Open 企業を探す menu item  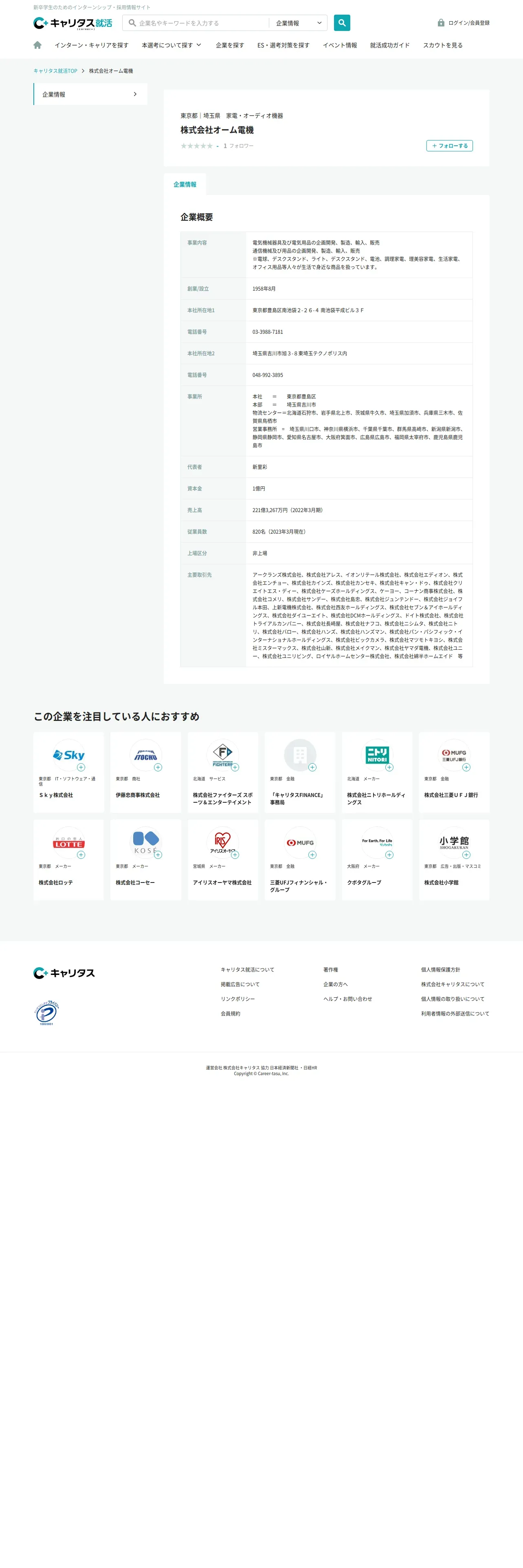pyautogui.click(x=230, y=45)
